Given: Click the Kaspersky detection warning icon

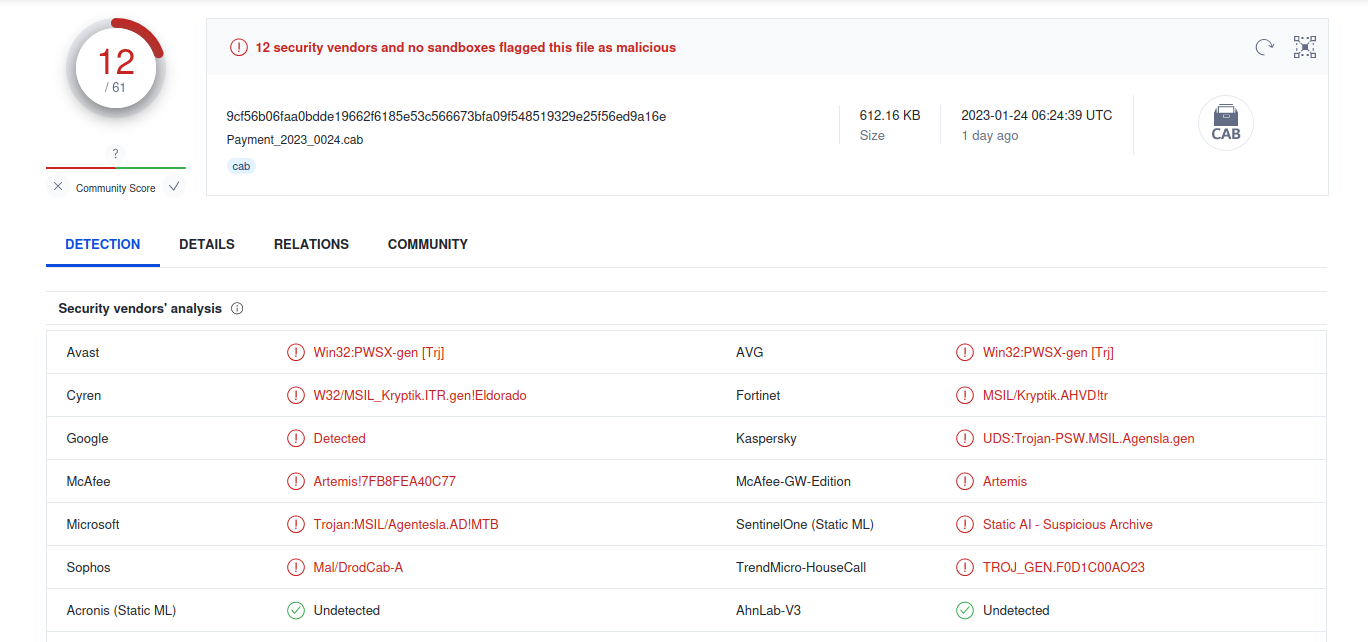Looking at the screenshot, I should click(965, 438).
